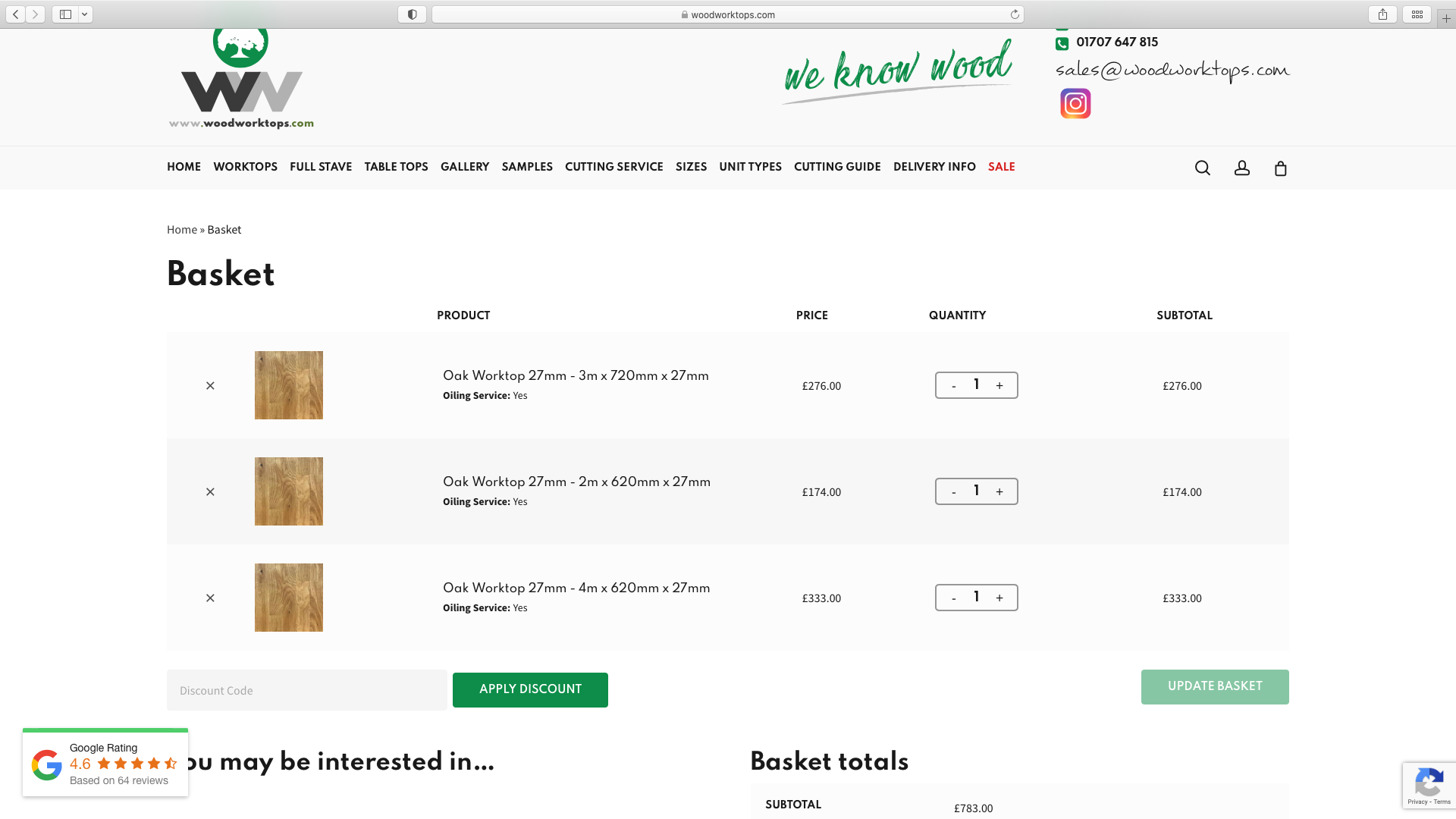Toggle Safari sidebar button
Screen dimensions: 1456x819
pos(65,14)
